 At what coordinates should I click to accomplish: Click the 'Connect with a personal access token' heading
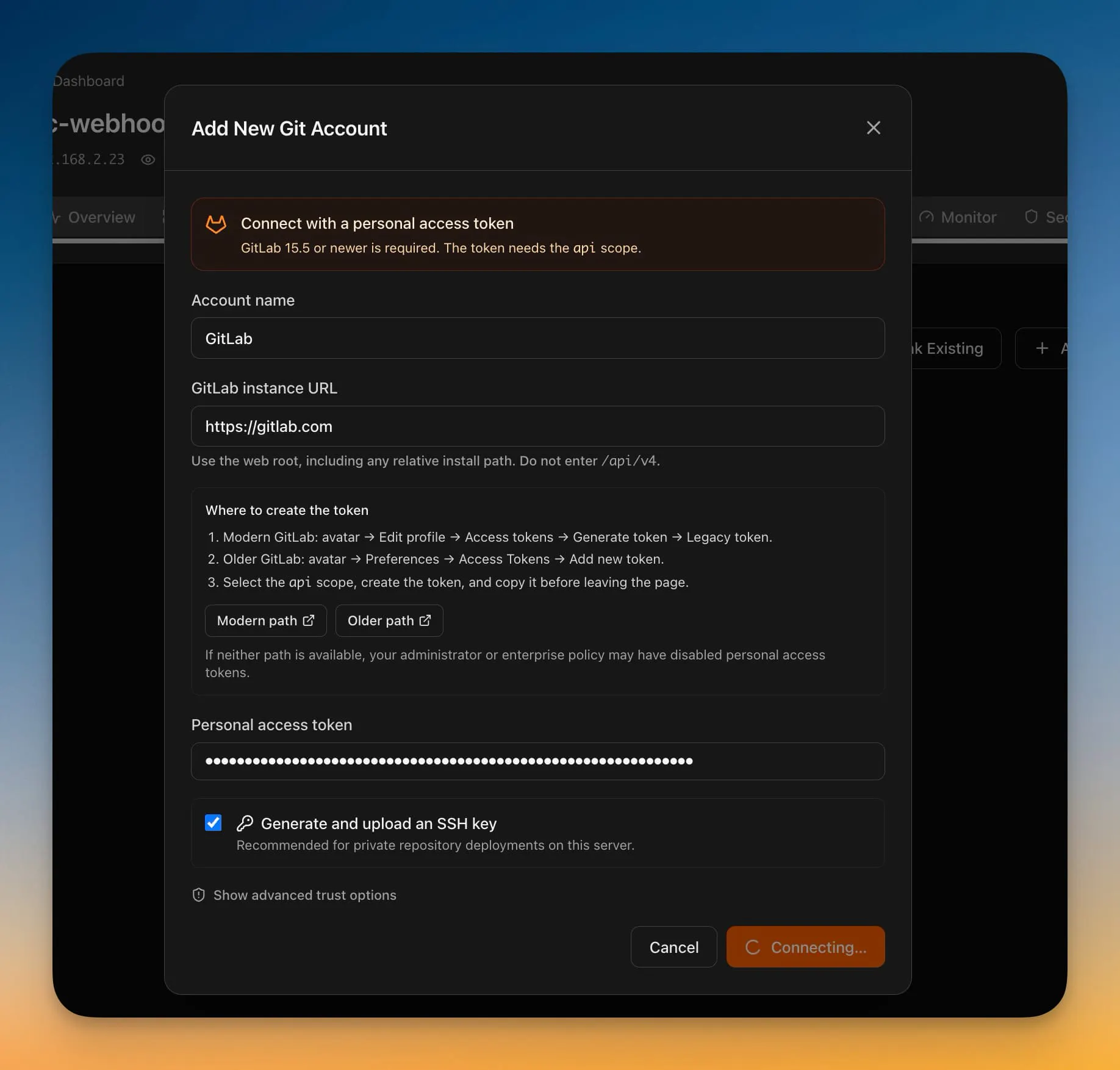click(377, 223)
